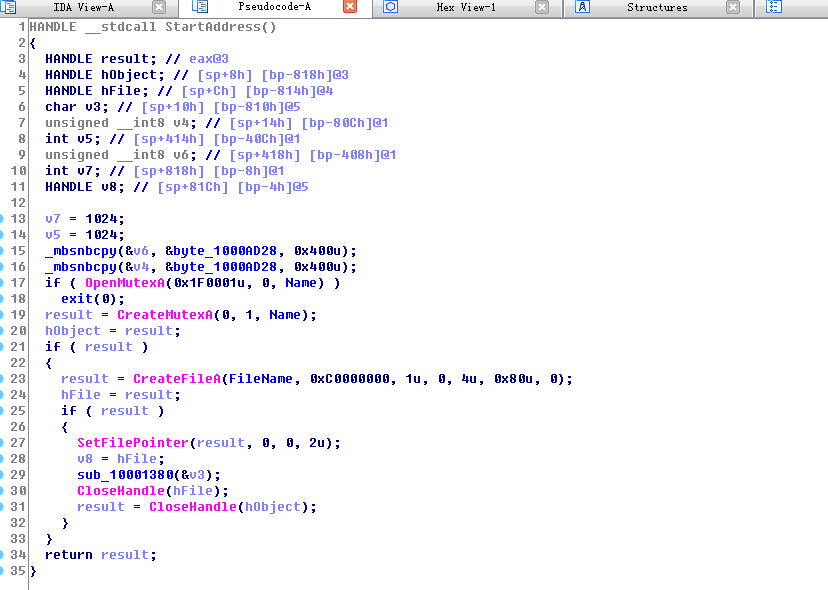Click the eax@3 comment on line 3
828x590 pixels.
coord(209,59)
